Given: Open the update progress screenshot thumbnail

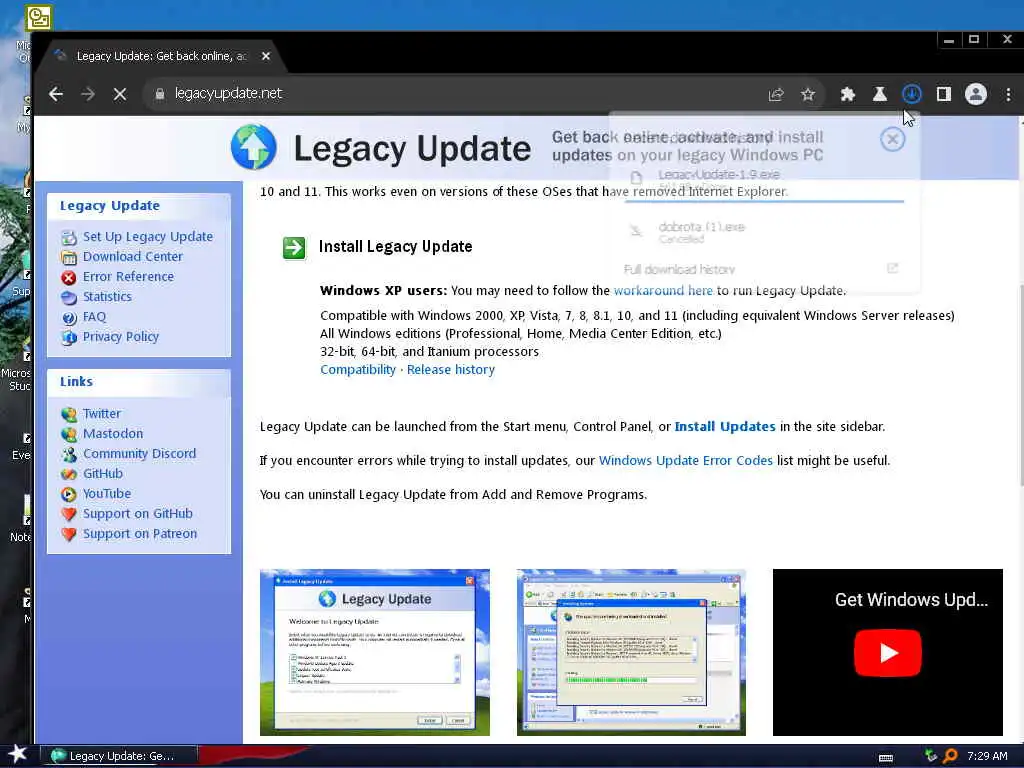Looking at the screenshot, I should point(631,652).
